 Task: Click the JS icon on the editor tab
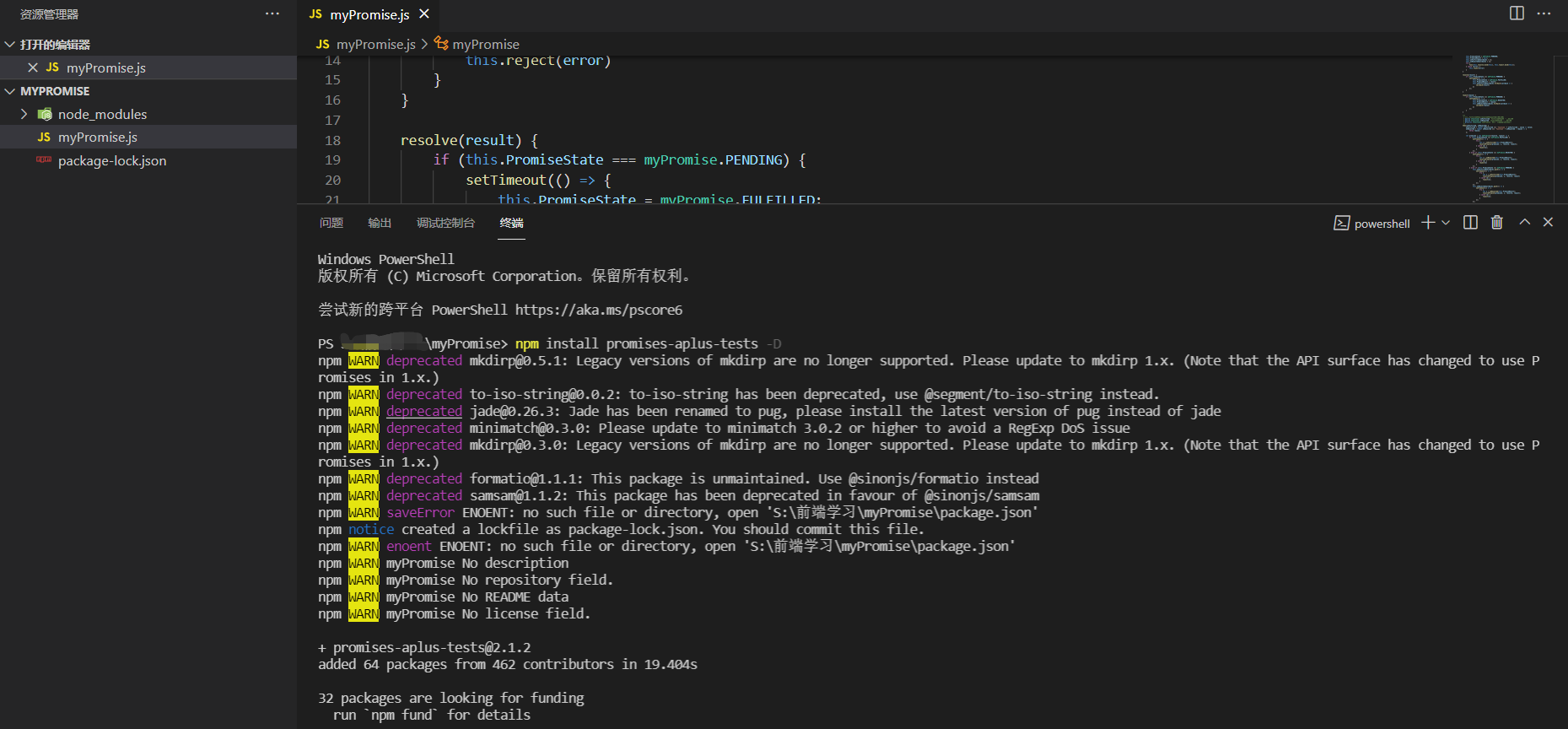pos(315,14)
